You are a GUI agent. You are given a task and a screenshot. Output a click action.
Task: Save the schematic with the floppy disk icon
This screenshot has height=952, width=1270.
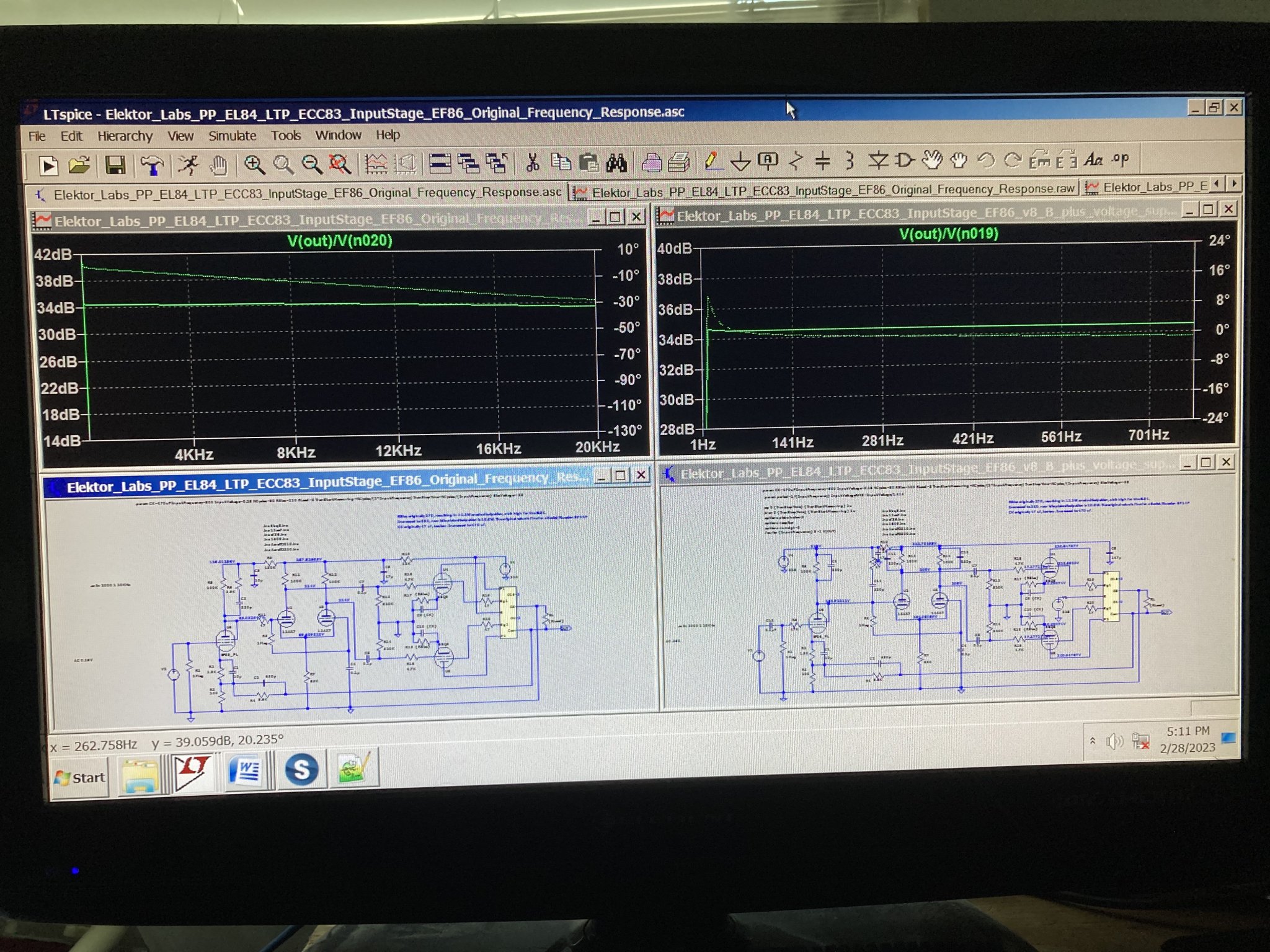tap(115, 165)
